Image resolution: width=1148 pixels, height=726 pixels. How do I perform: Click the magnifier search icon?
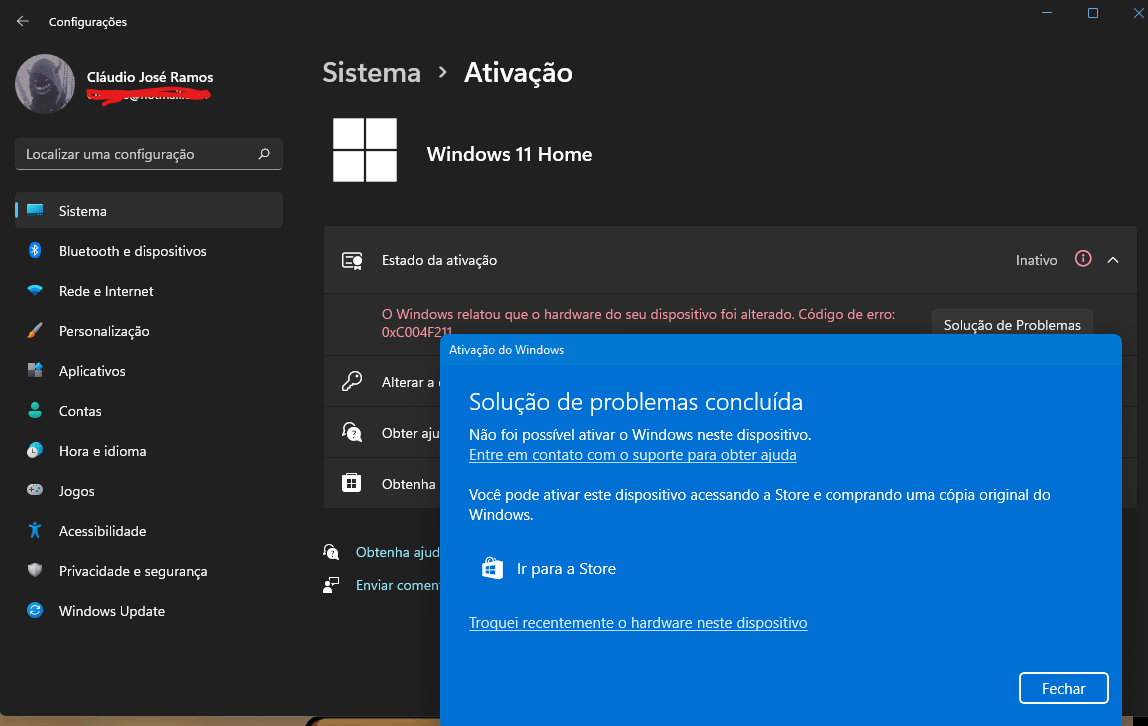tap(264, 154)
